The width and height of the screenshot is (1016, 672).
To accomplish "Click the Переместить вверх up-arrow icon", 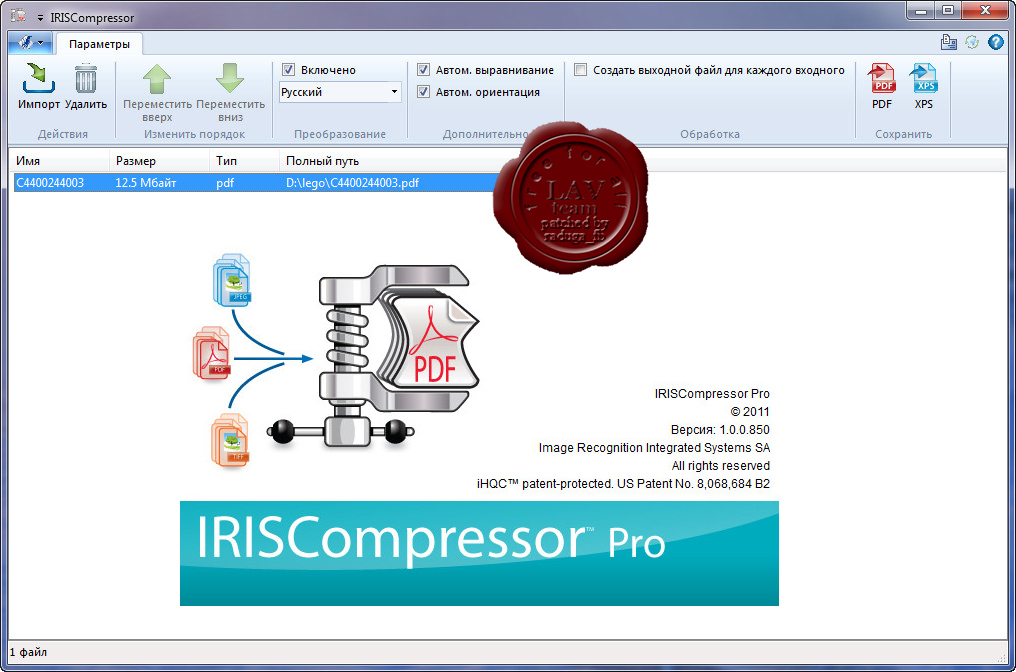I will [x=157, y=78].
